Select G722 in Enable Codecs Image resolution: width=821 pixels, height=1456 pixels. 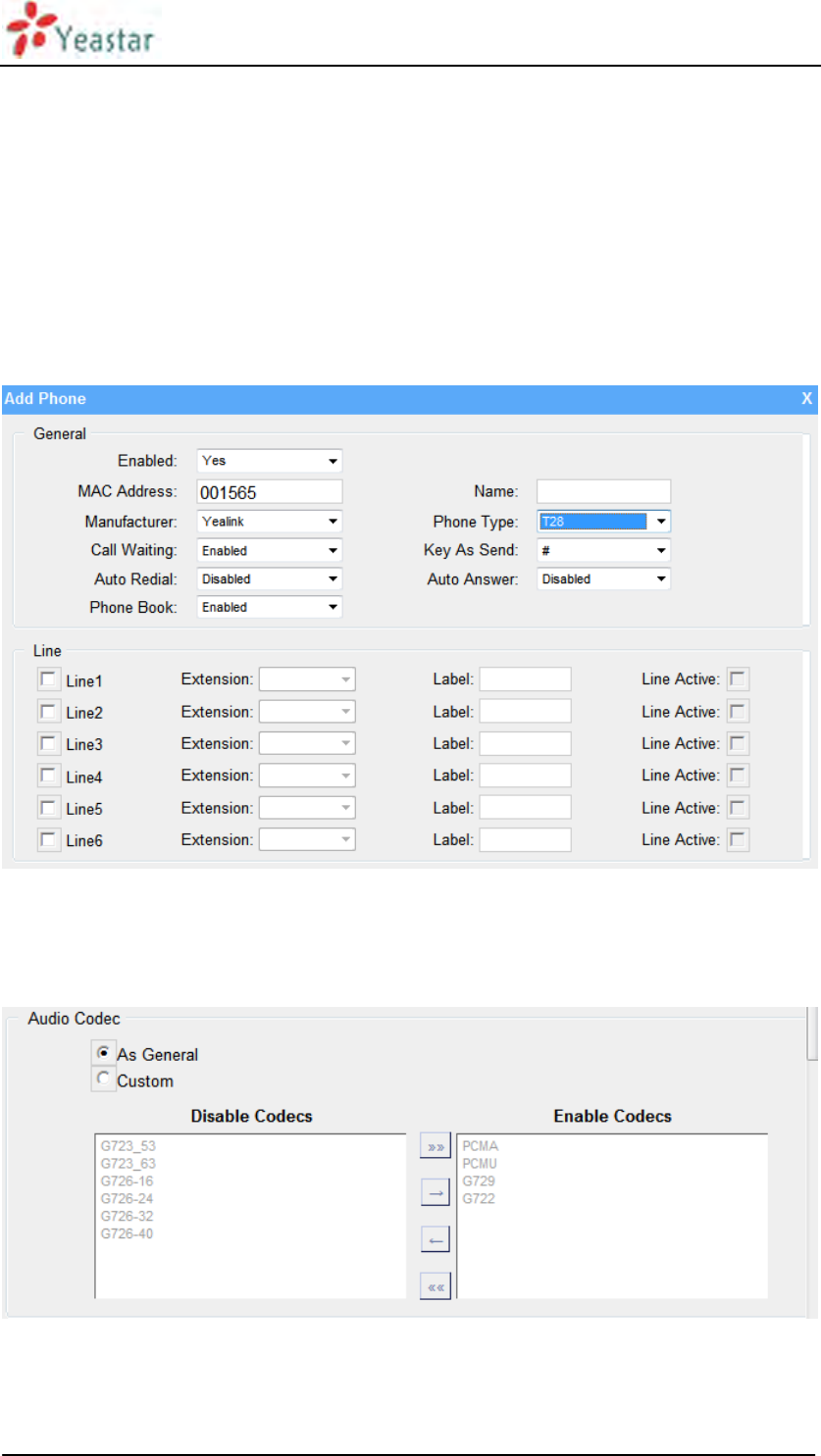coord(479,1198)
